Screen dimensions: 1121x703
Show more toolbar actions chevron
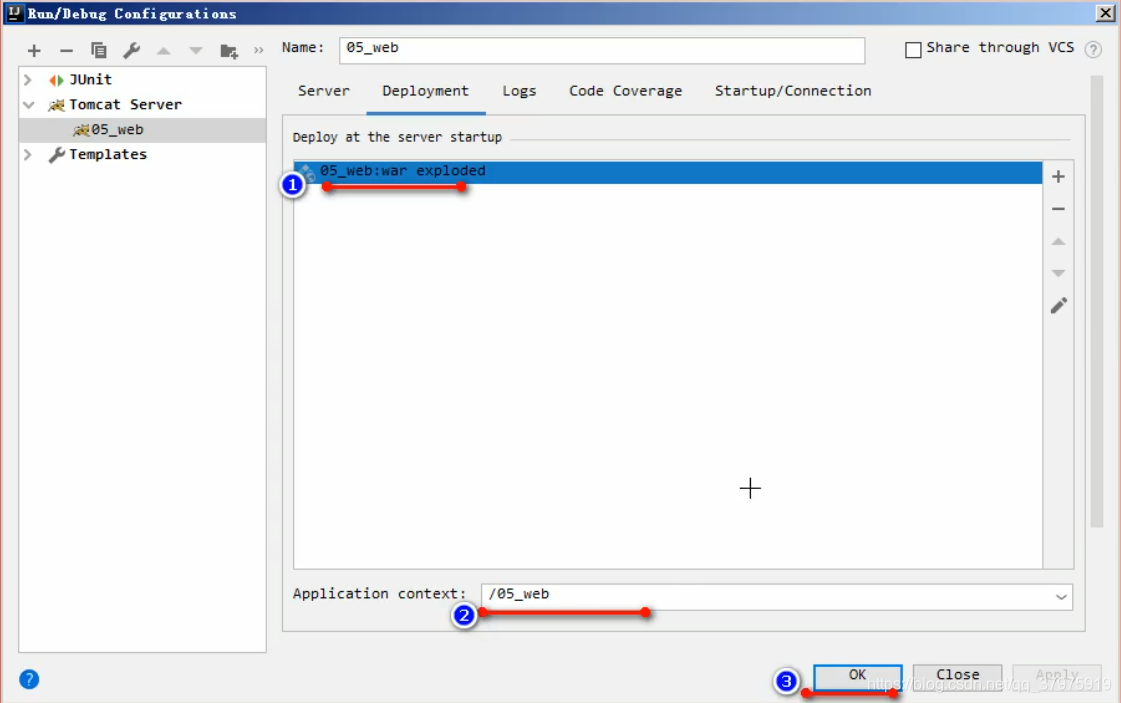pyautogui.click(x=258, y=51)
